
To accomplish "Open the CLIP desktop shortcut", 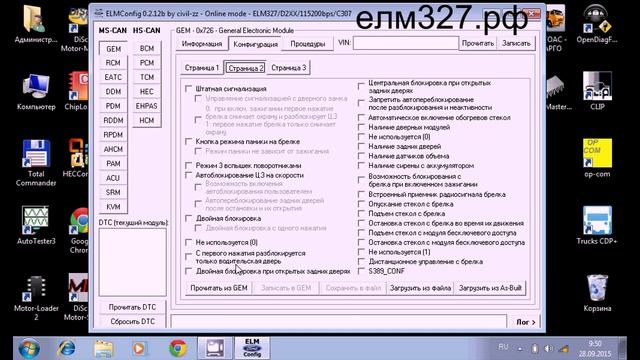I will pos(597,91).
